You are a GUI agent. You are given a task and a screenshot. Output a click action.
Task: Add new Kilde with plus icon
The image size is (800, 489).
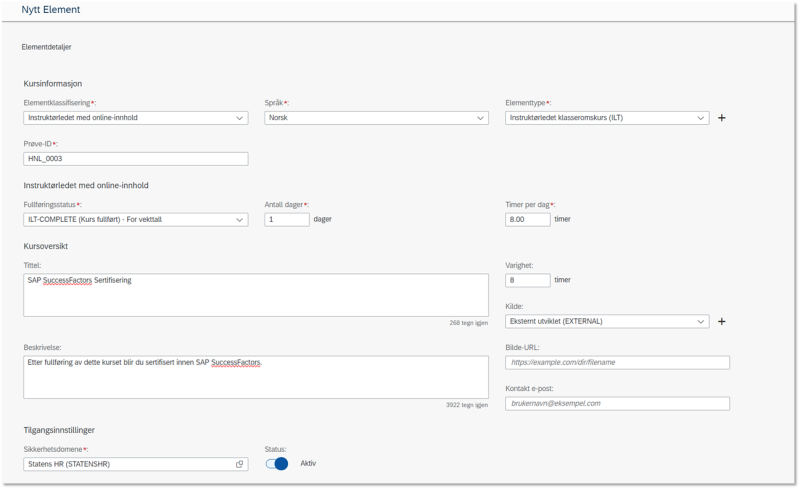721,322
